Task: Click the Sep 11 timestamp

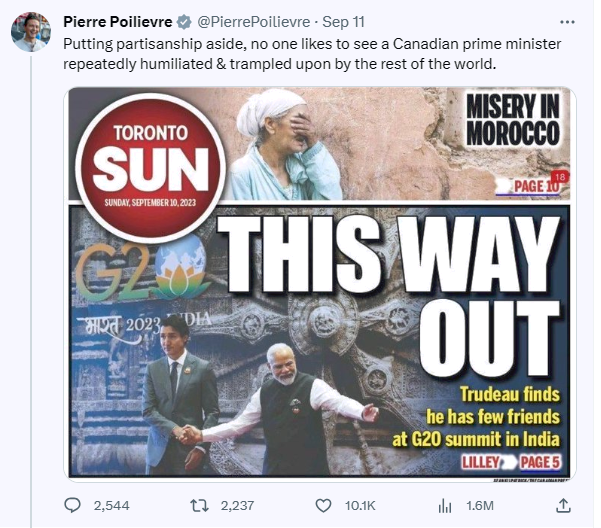Action: point(343,22)
